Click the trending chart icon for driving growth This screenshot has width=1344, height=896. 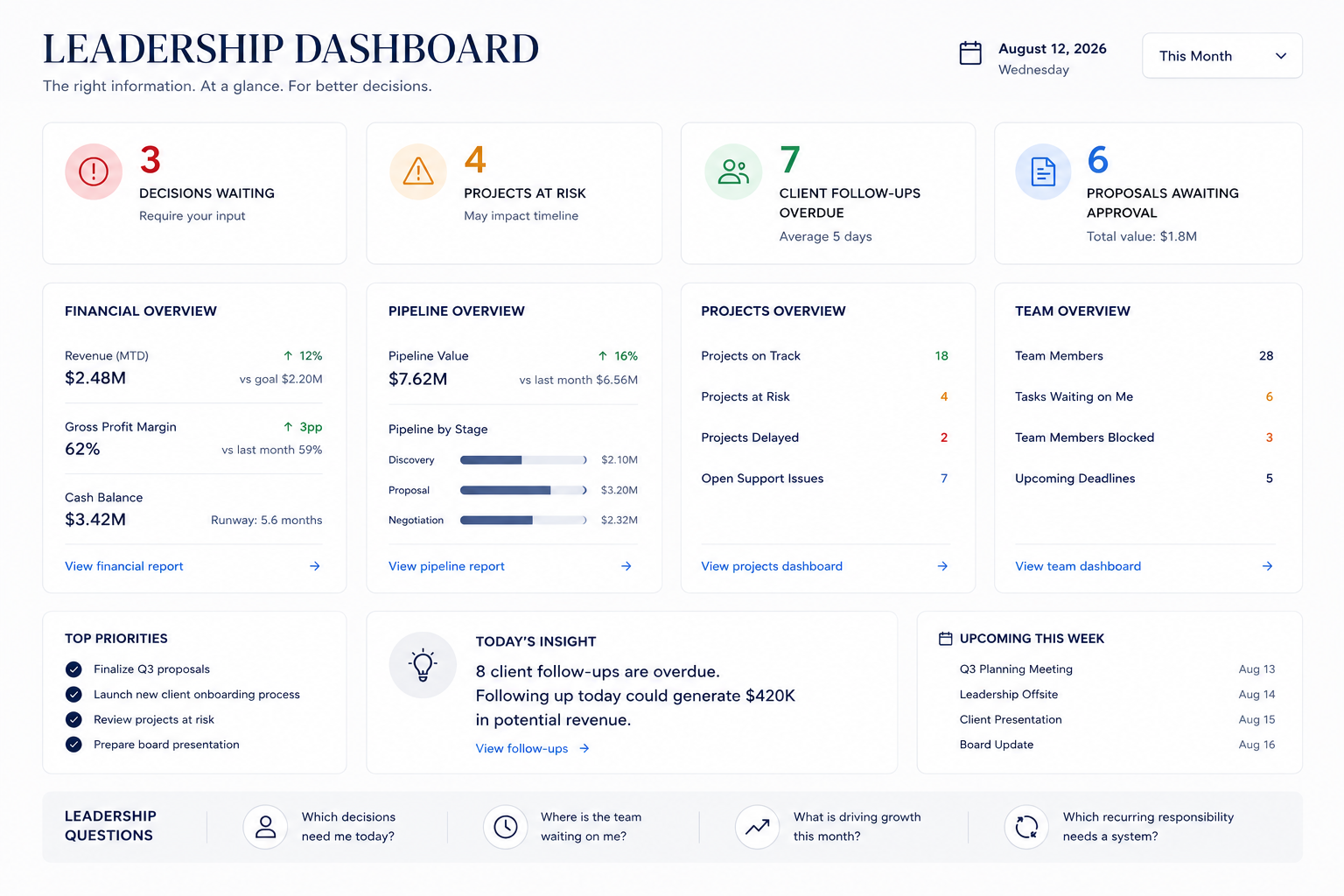point(758,827)
